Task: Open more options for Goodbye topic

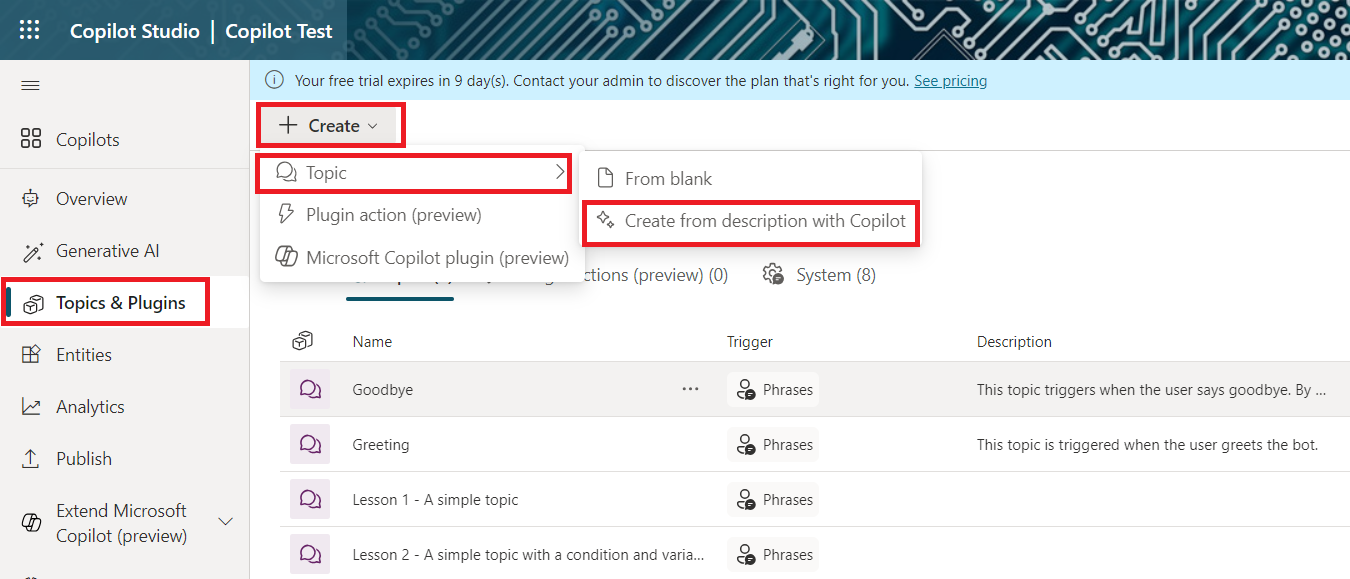Action: point(690,390)
